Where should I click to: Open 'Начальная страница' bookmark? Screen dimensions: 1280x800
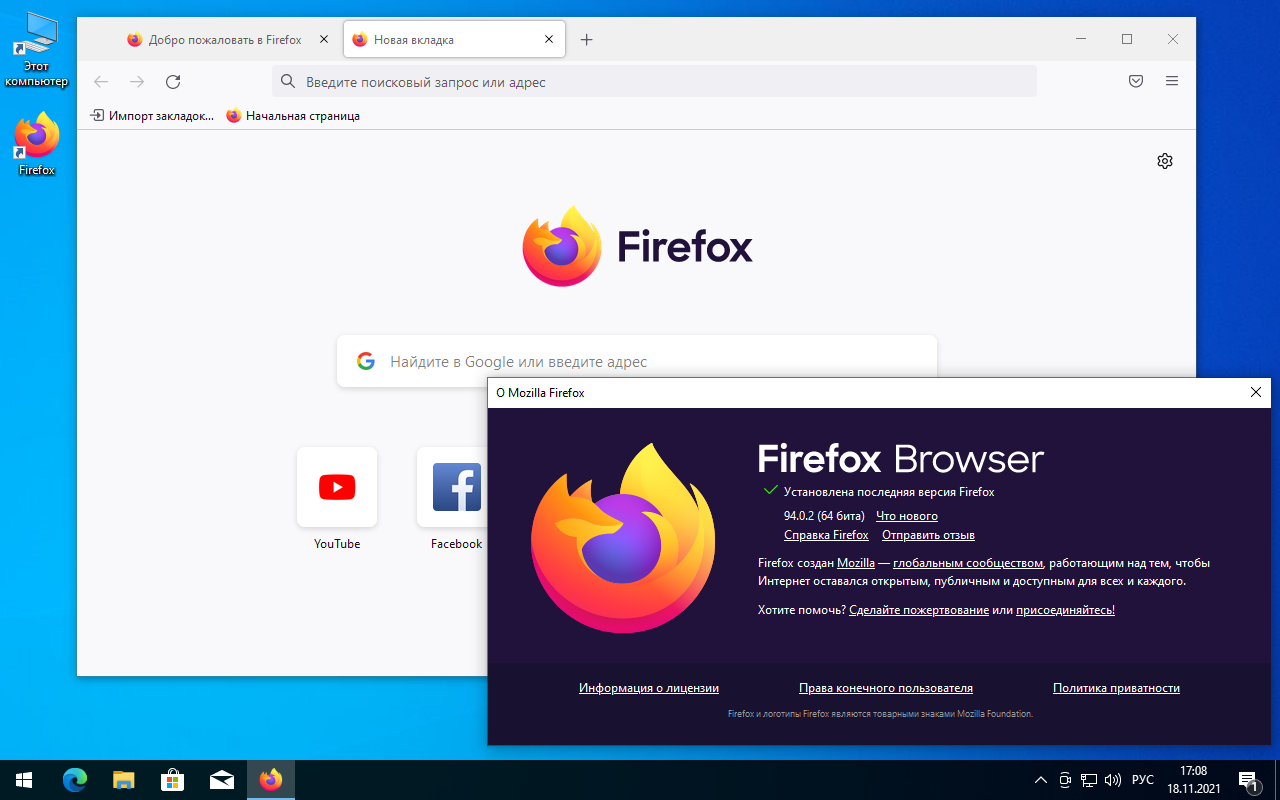(x=293, y=116)
